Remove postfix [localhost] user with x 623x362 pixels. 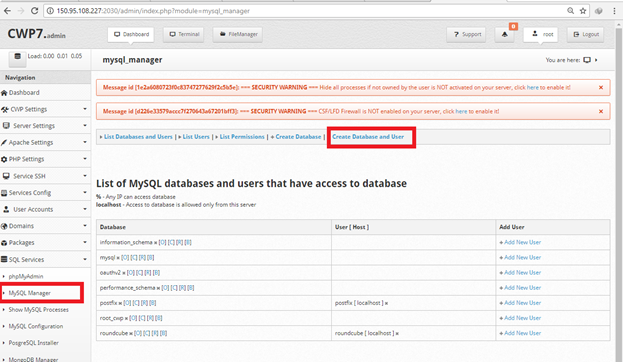coord(386,303)
